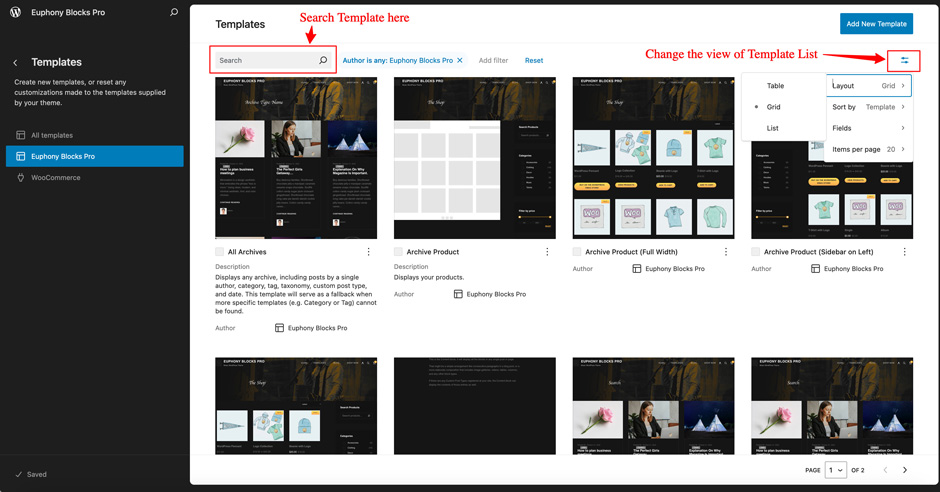
Task: Remove the Euphony Blocks Pro author filter
Action: (x=460, y=61)
